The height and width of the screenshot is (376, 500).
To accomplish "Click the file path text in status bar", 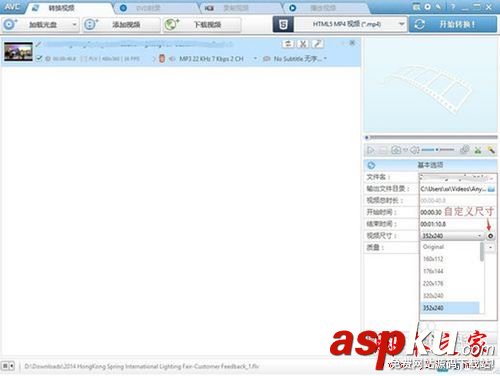I will tap(141, 366).
